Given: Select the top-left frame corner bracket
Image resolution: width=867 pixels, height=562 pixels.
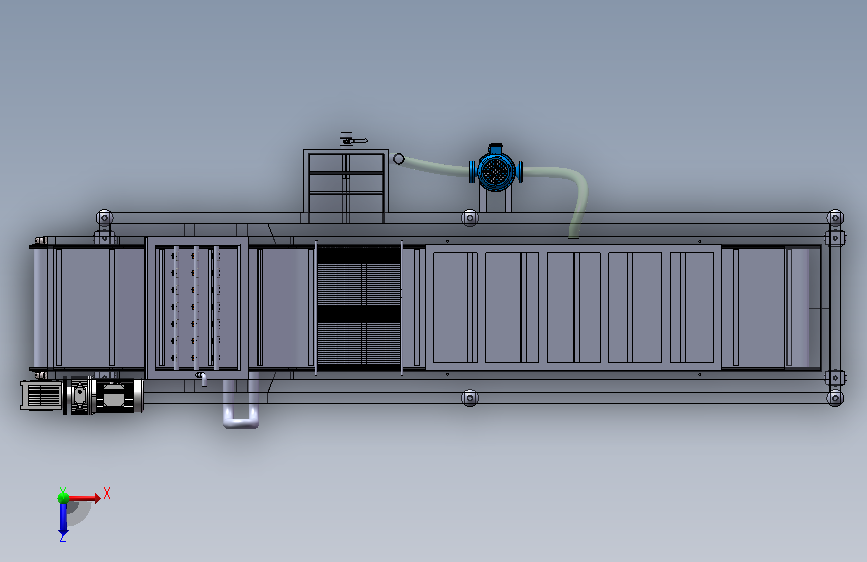Looking at the screenshot, I should pyautogui.click(x=105, y=218).
